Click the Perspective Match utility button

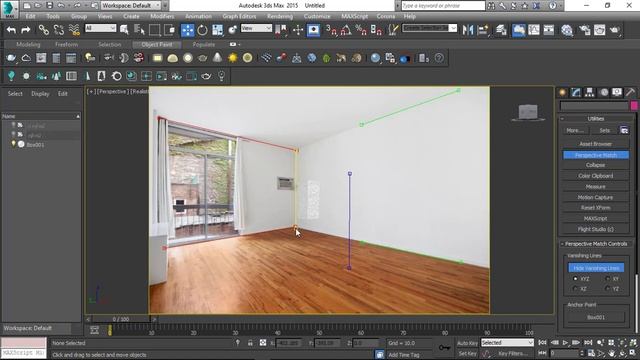tap(596, 155)
